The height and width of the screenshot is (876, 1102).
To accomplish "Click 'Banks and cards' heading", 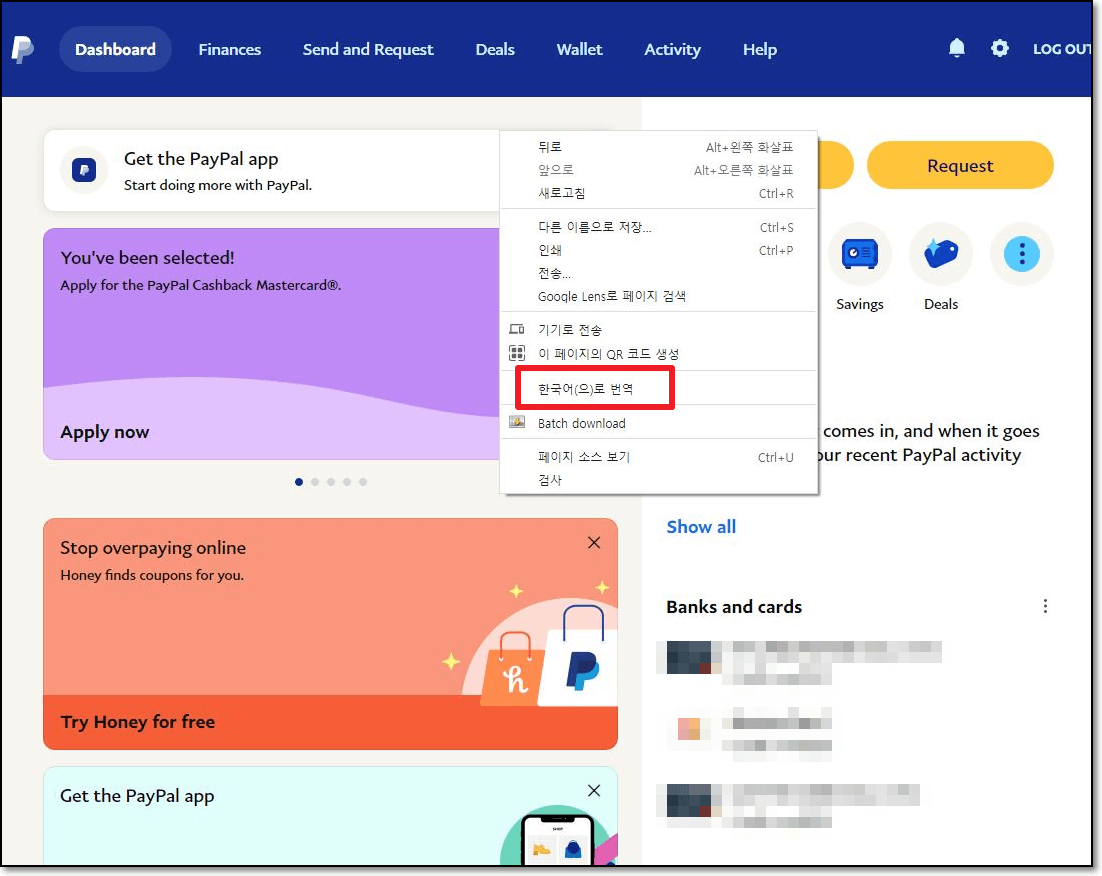I will [734, 607].
